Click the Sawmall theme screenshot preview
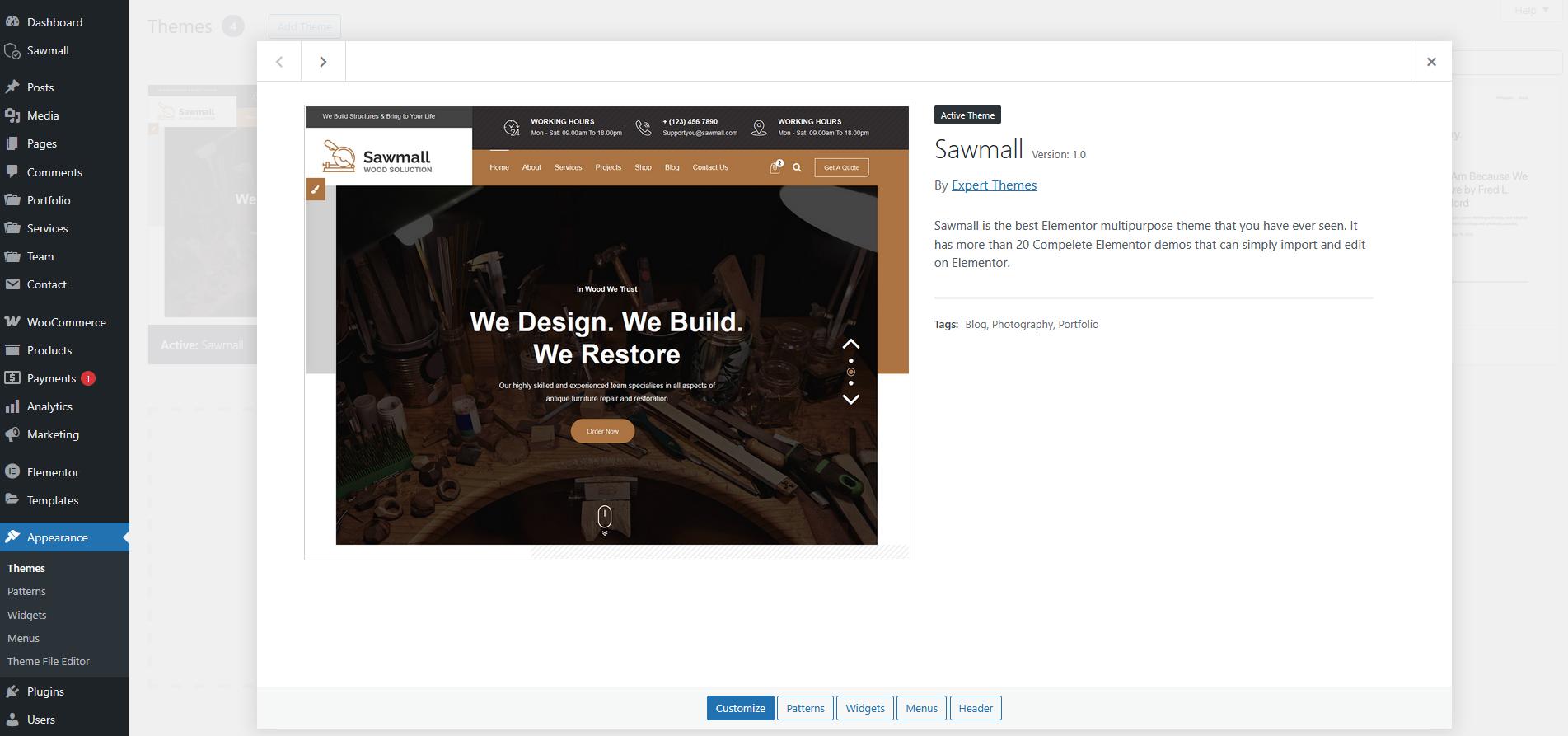1568x736 pixels. [607, 333]
